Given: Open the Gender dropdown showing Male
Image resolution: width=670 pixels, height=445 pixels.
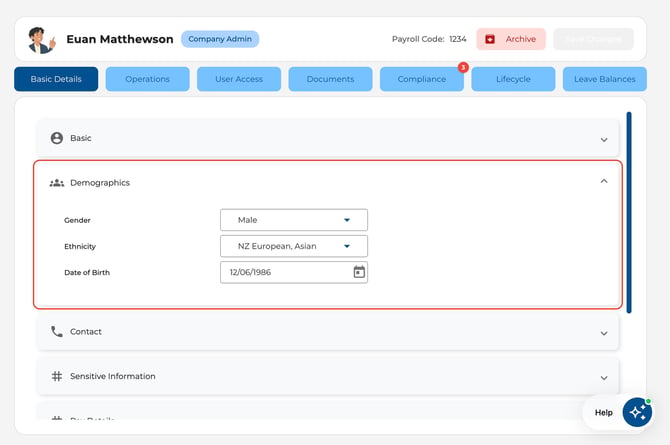Looking at the screenshot, I should [x=294, y=220].
